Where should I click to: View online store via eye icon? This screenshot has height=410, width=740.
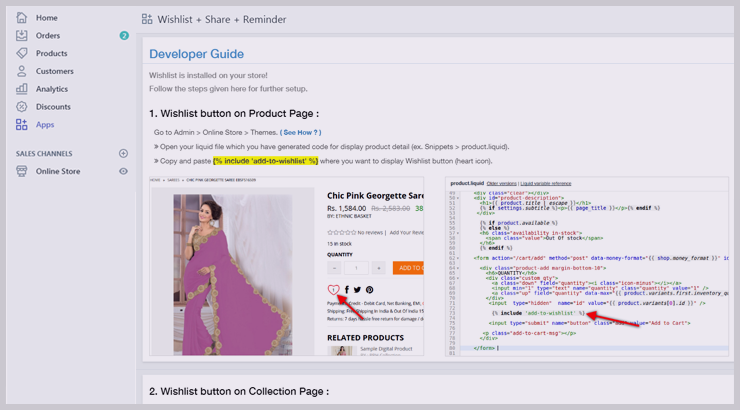(x=124, y=172)
